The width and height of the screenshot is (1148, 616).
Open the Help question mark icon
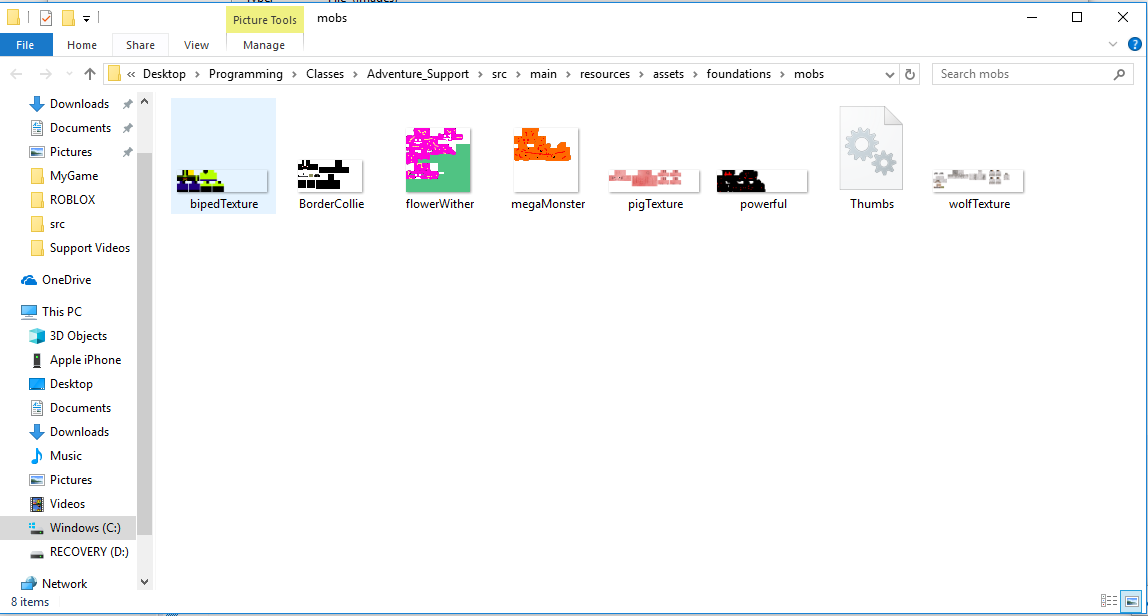coord(1135,45)
